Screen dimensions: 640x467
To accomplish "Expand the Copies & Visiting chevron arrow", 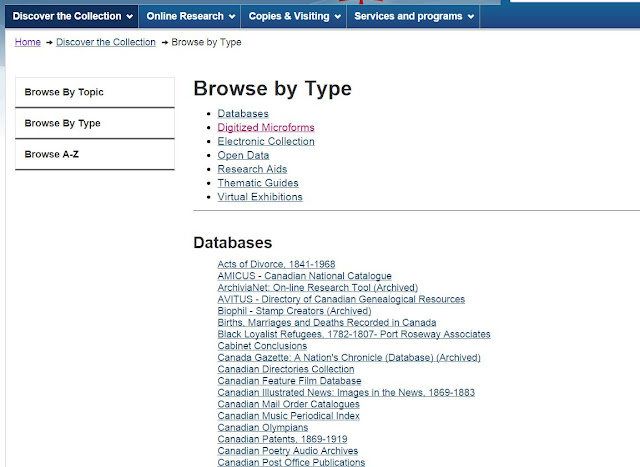I will 338,17.
